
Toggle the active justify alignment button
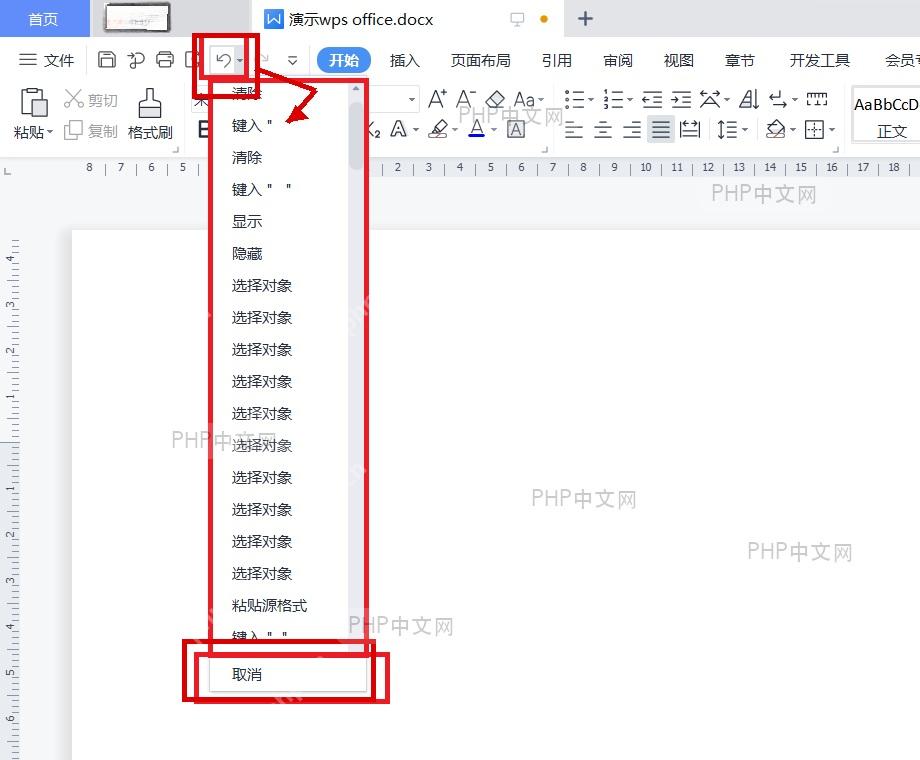pos(661,129)
